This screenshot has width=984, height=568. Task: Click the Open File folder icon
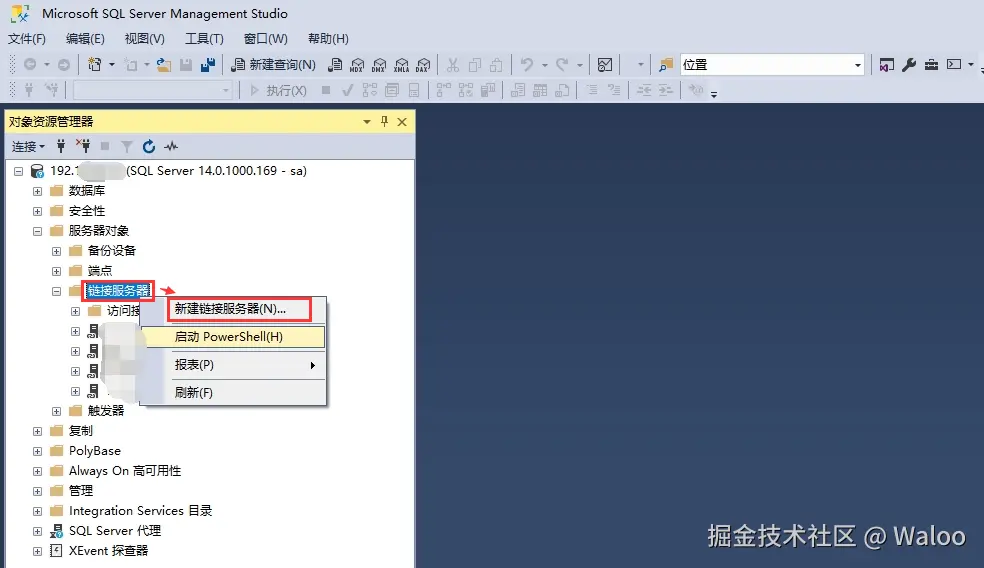coord(164,65)
